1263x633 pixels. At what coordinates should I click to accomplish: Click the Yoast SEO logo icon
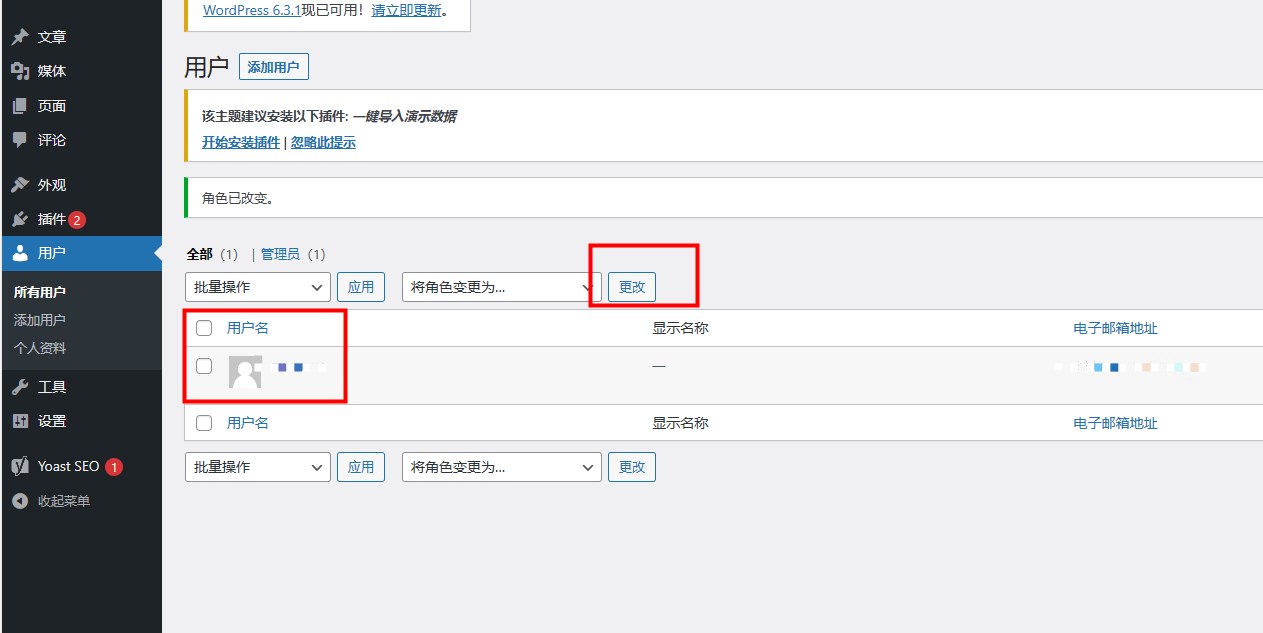coord(20,466)
